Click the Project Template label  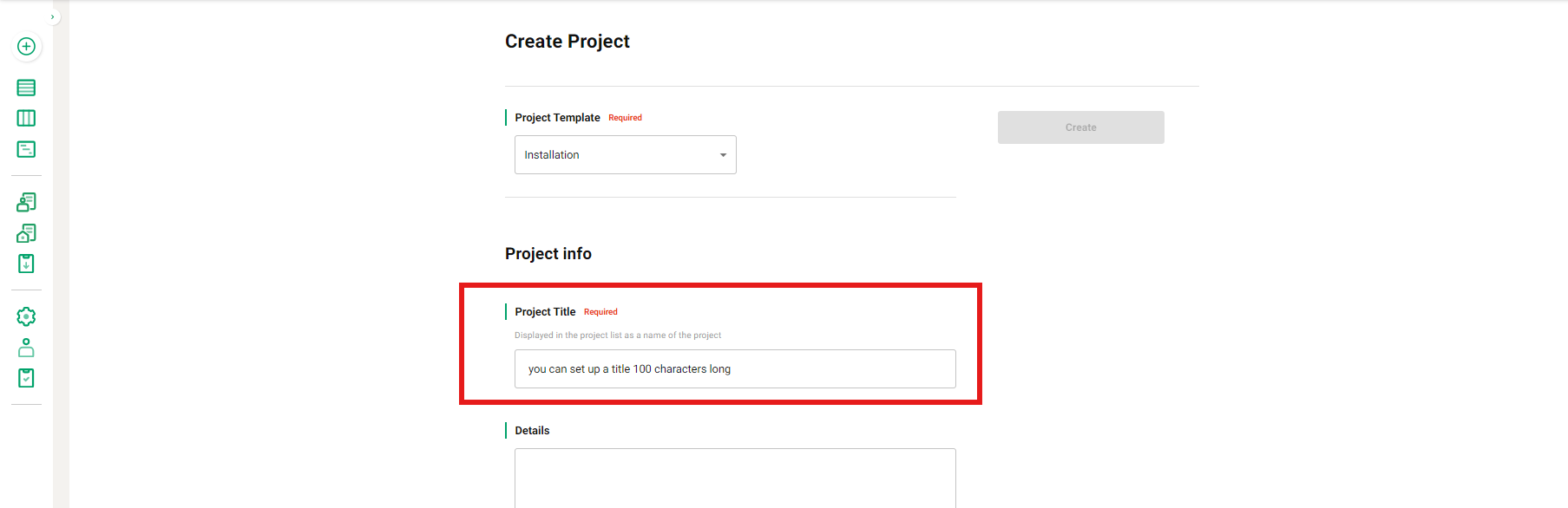557,118
